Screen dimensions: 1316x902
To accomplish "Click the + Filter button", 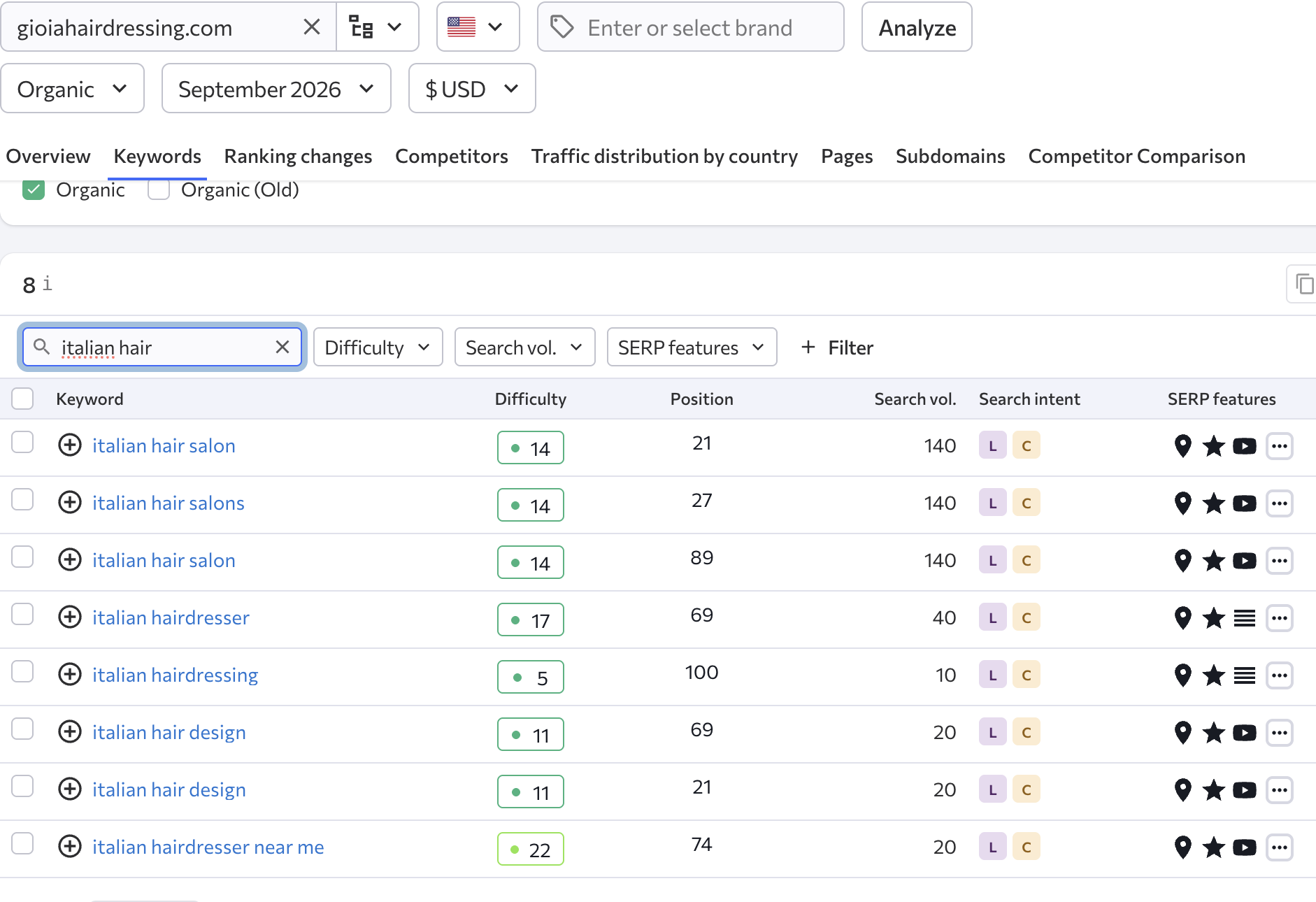I will click(837, 347).
